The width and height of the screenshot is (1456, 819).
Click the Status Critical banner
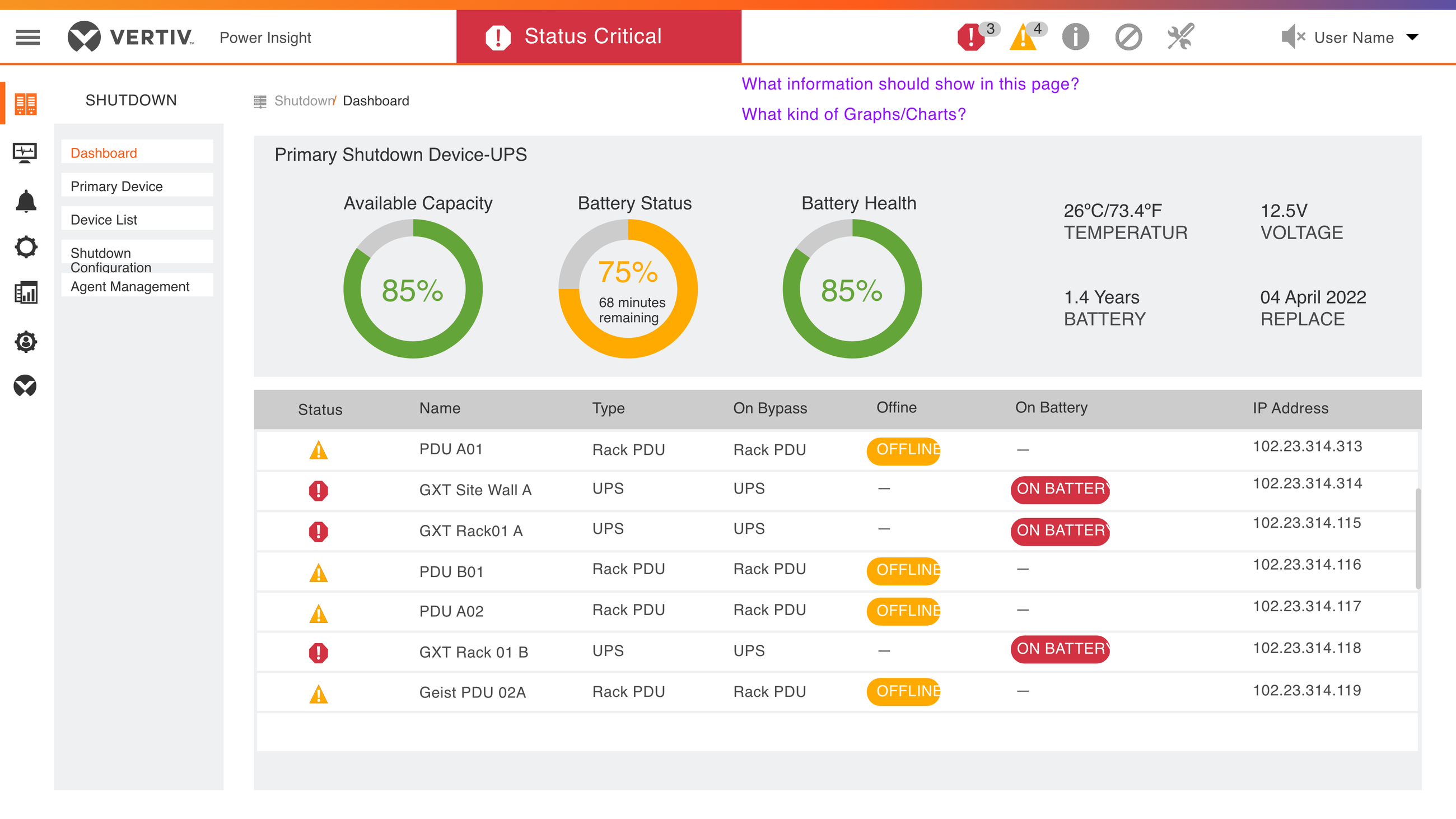tap(599, 36)
